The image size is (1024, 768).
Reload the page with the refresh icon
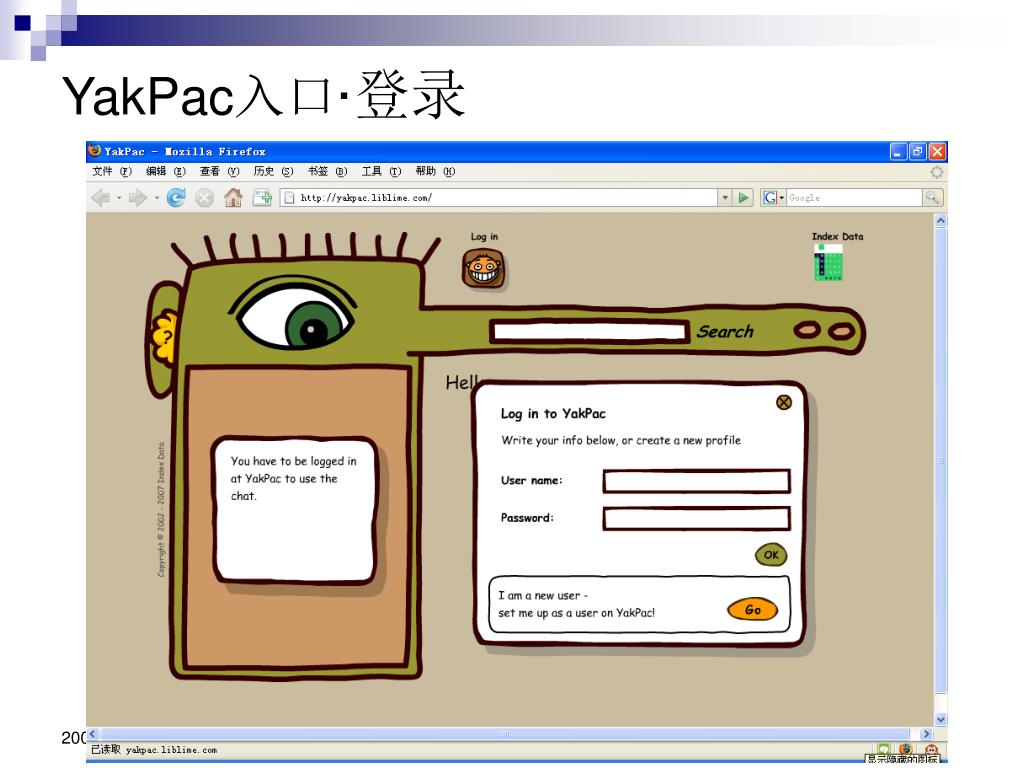point(176,197)
